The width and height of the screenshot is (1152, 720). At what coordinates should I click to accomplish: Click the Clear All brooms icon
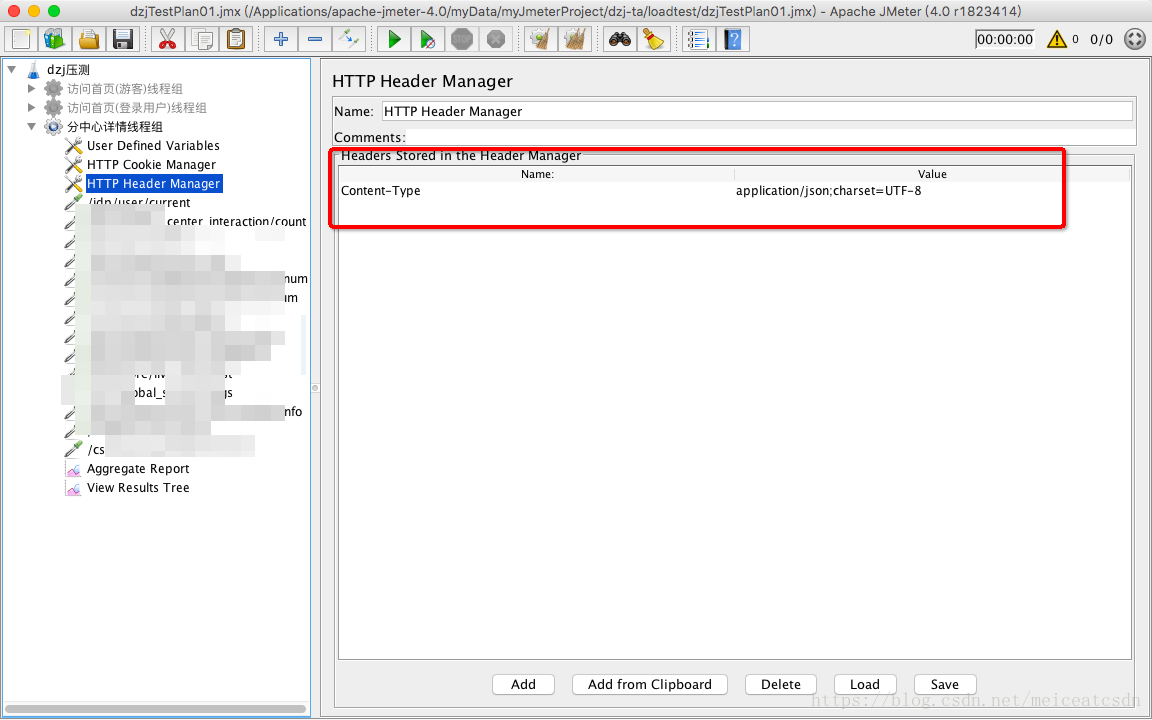point(575,39)
